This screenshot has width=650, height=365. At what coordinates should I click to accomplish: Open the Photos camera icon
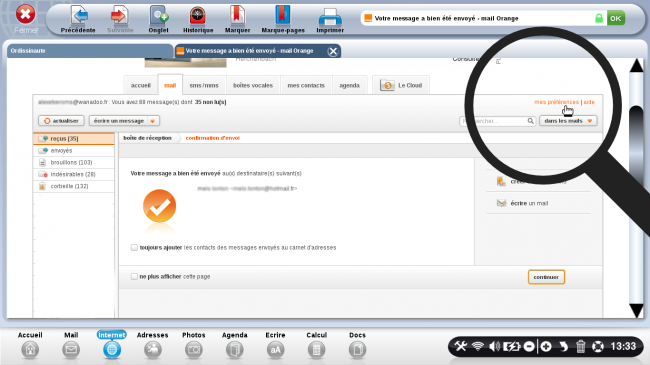click(x=194, y=350)
